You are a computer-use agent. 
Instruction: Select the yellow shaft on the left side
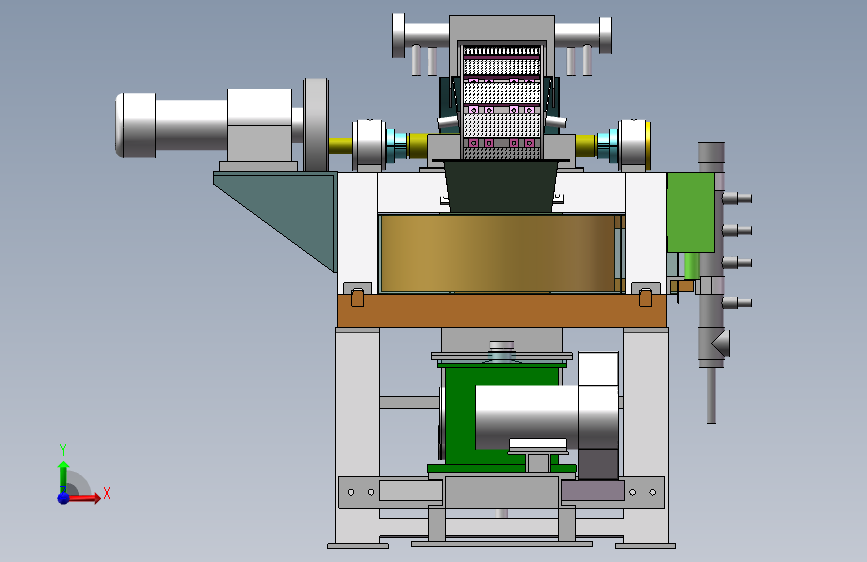pos(340,146)
